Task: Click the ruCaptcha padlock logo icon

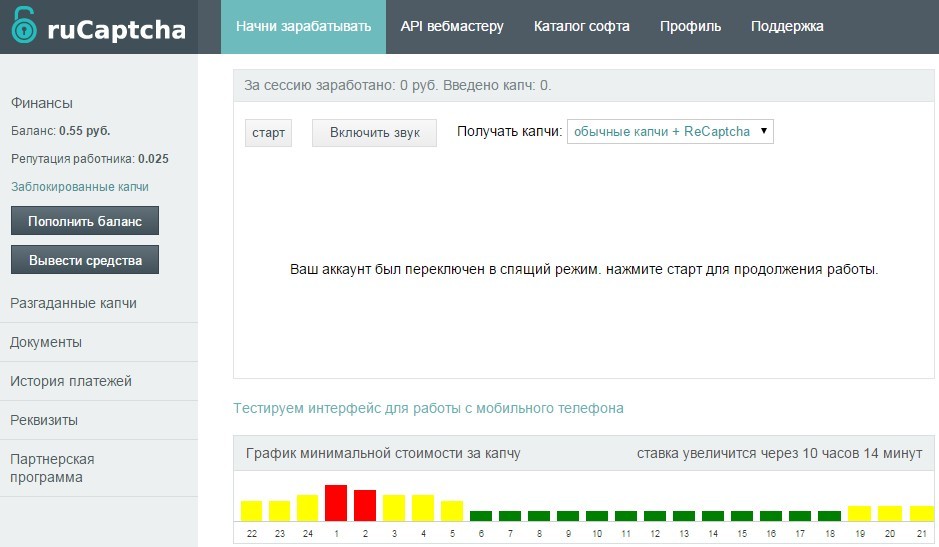Action: pyautogui.click(x=24, y=25)
